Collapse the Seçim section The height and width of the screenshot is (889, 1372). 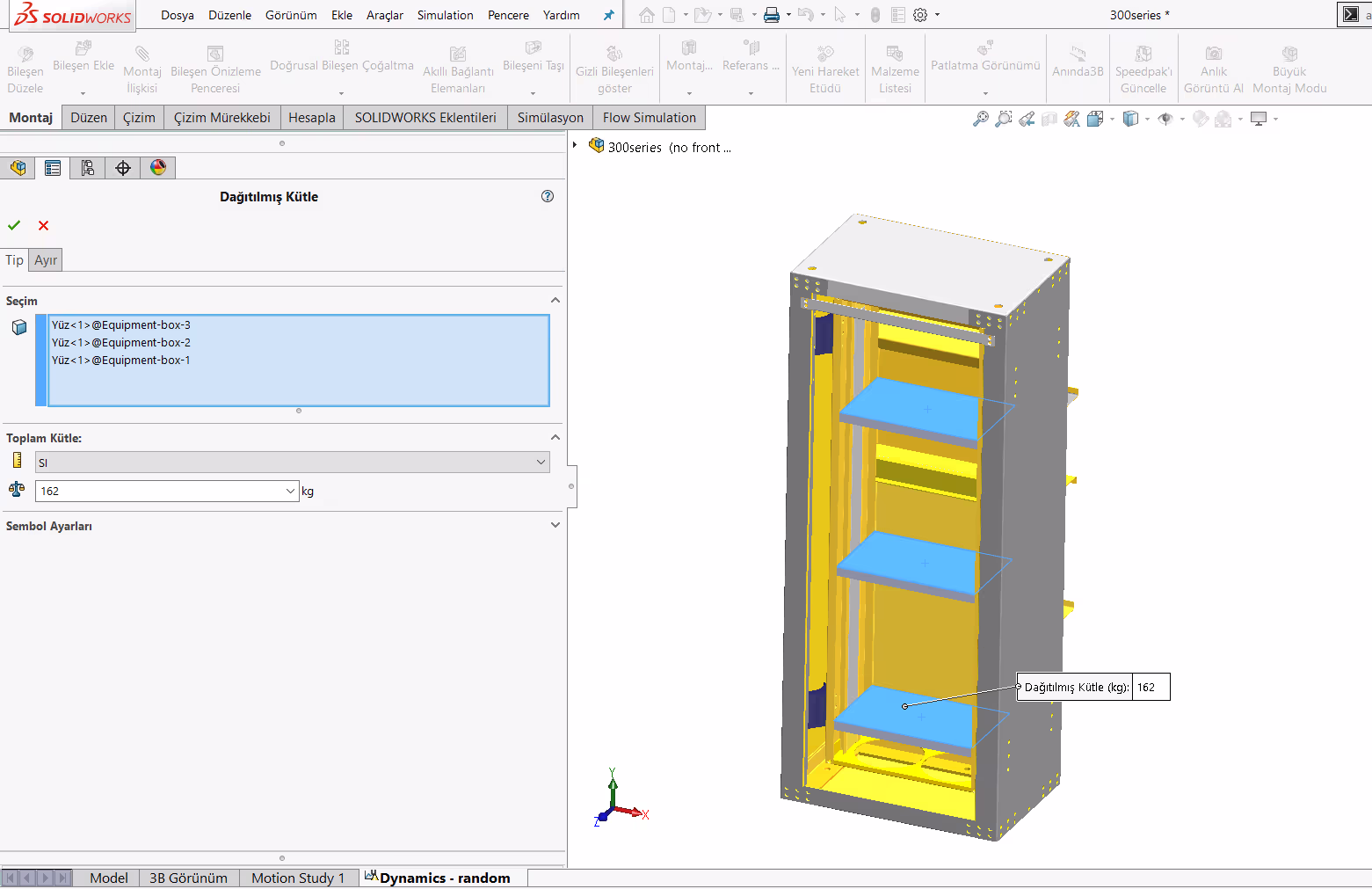click(x=555, y=301)
